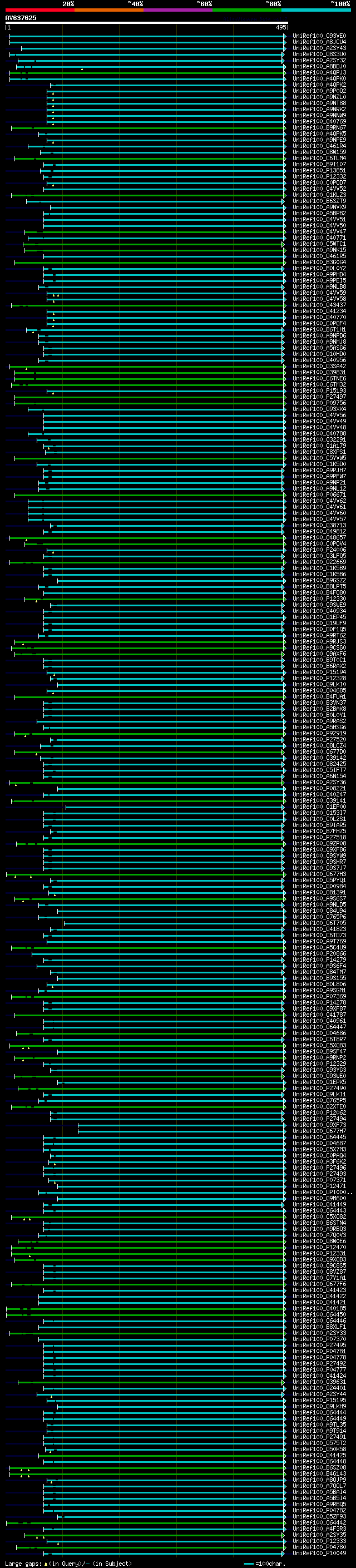Select hit label UniRef100_Q677H3

coord(319,874)
